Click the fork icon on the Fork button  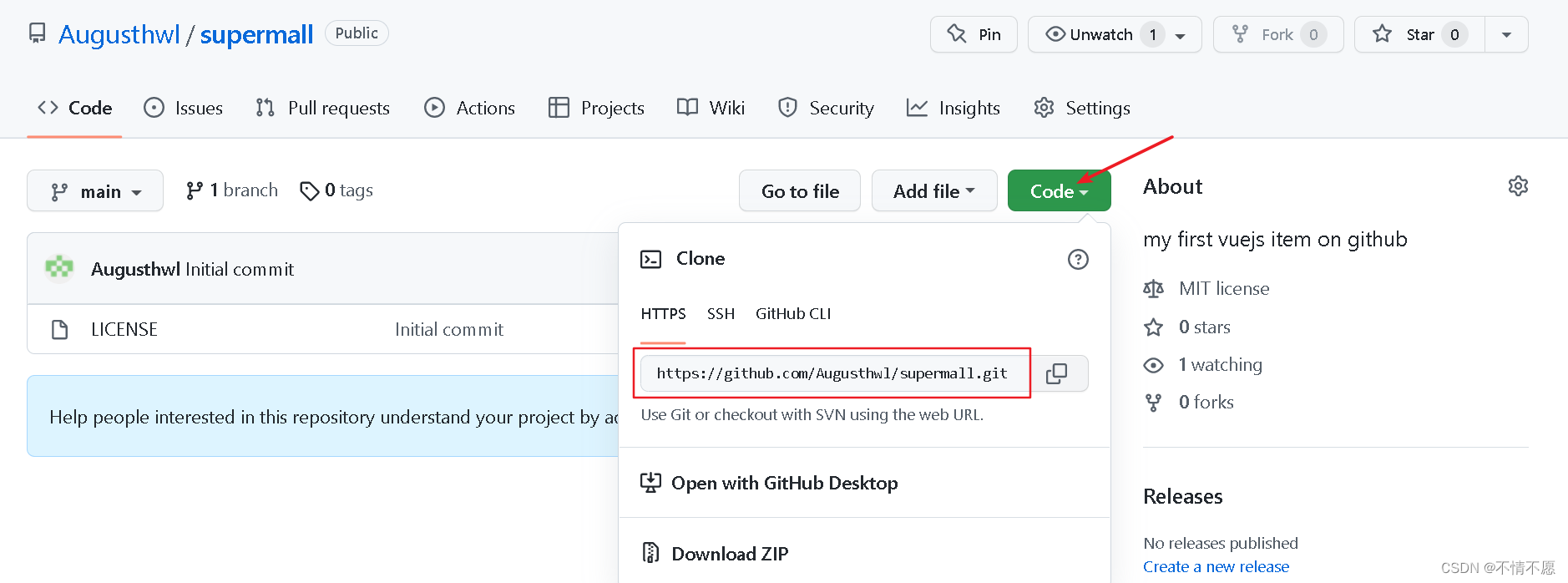coord(1240,34)
